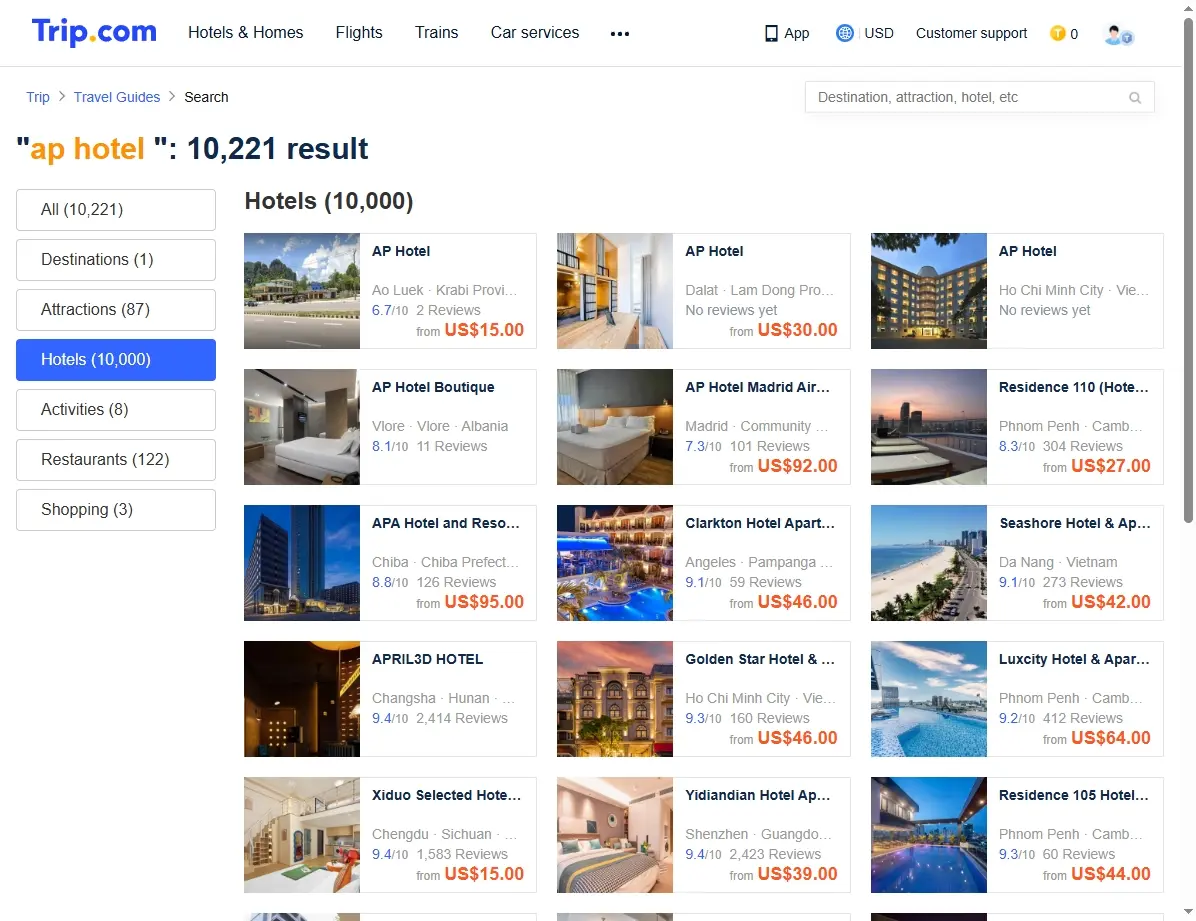This screenshot has width=1196, height=921.
Task: Click Yidiandian Hotel Ap title
Action: (758, 795)
